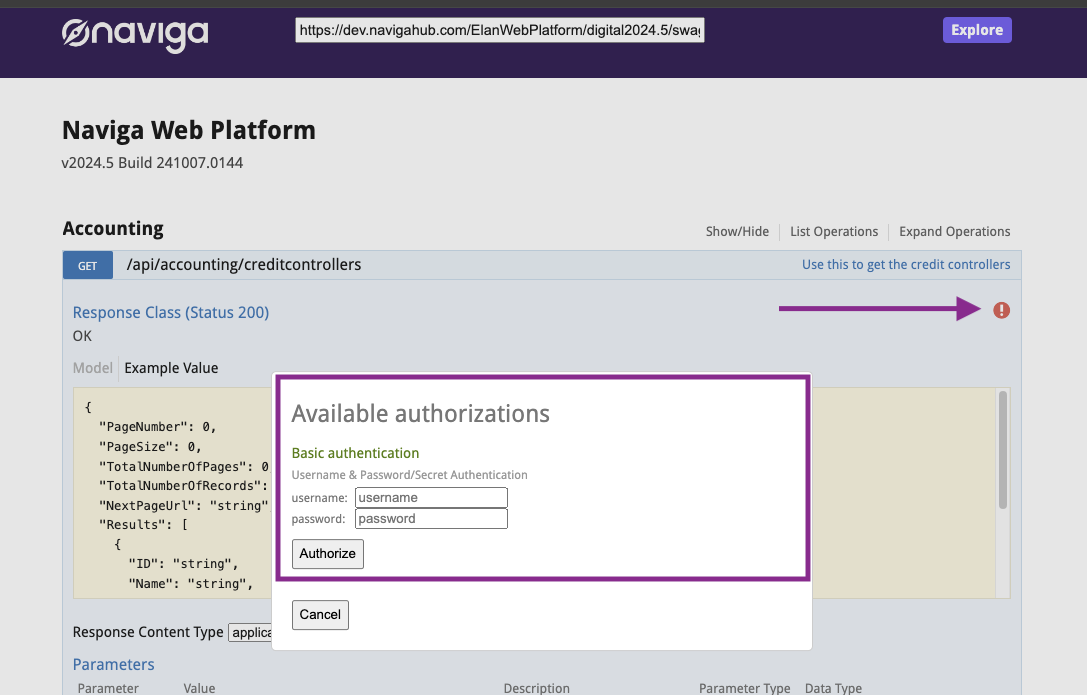Collapse the /api/accounting/creditcontrollers endpoint
This screenshot has width=1087, height=695.
[243, 265]
